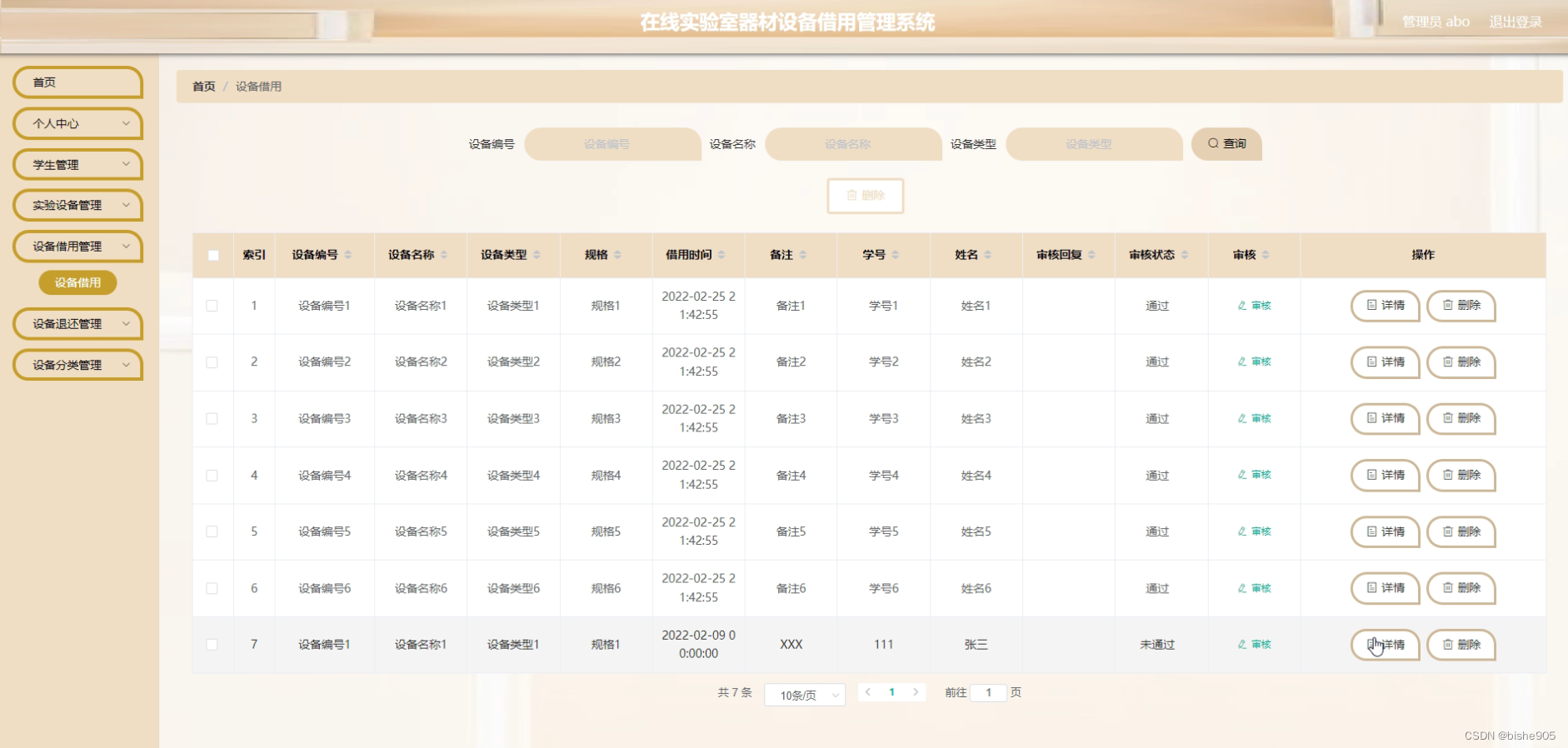Click 设备借用 breadcrumb text
The height and width of the screenshot is (748, 1568).
(x=258, y=87)
